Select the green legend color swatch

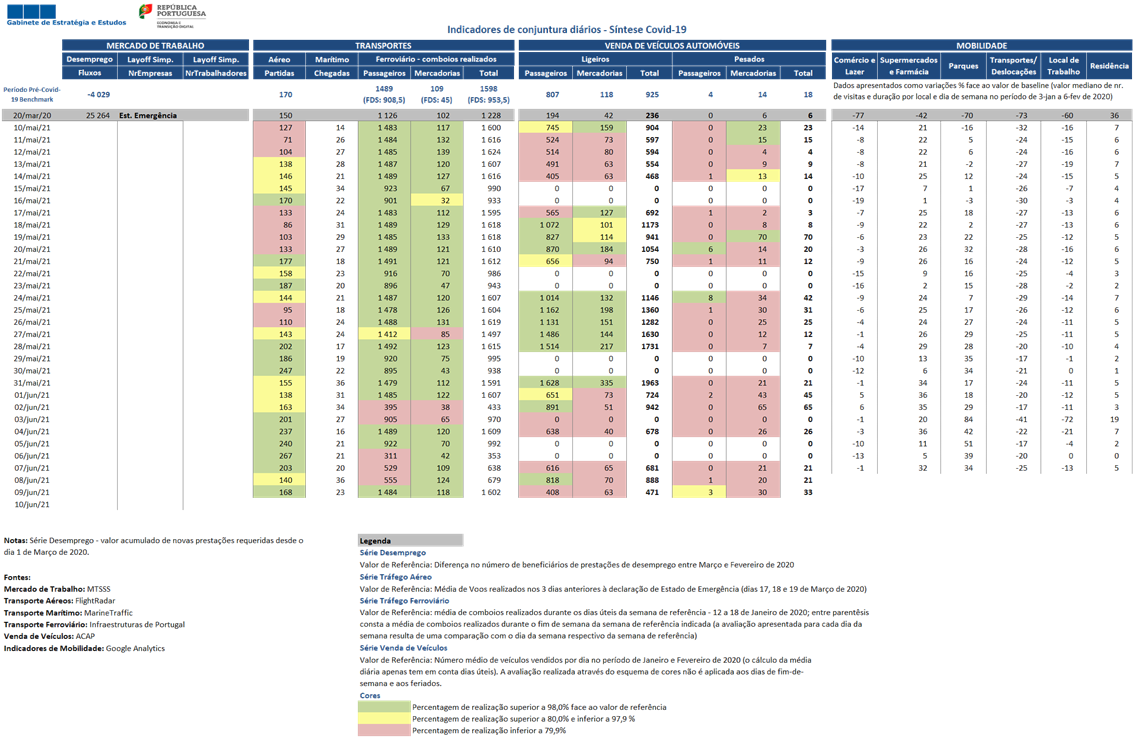click(384, 707)
